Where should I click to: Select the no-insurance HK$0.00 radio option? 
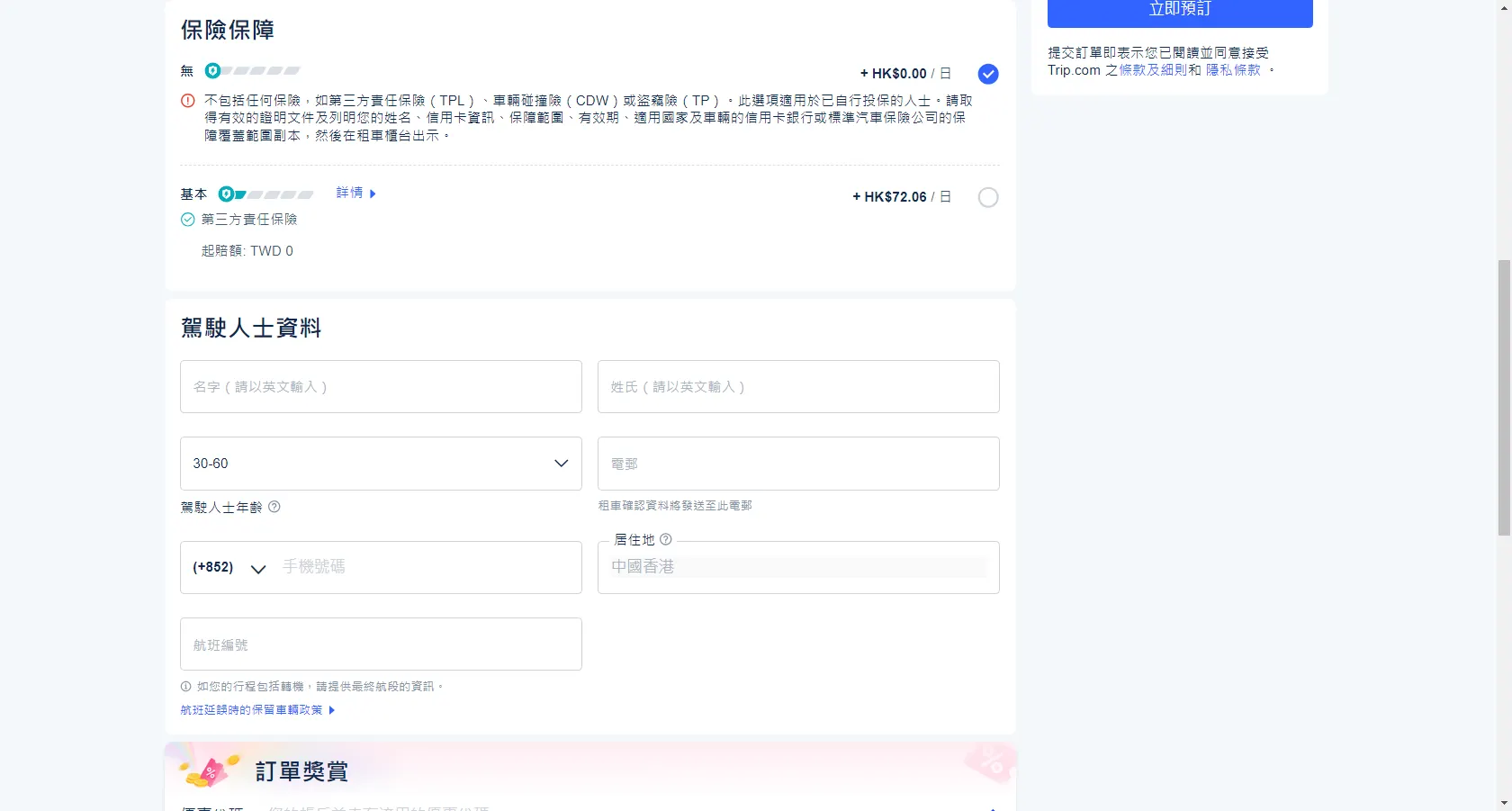tap(988, 74)
